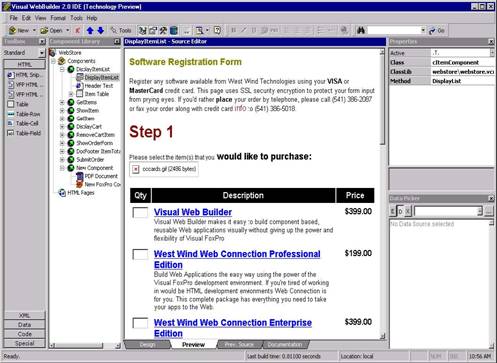Click the blue up arrow toolbar icon
Viewport: 497px width, 363px height.
(x=90, y=31)
